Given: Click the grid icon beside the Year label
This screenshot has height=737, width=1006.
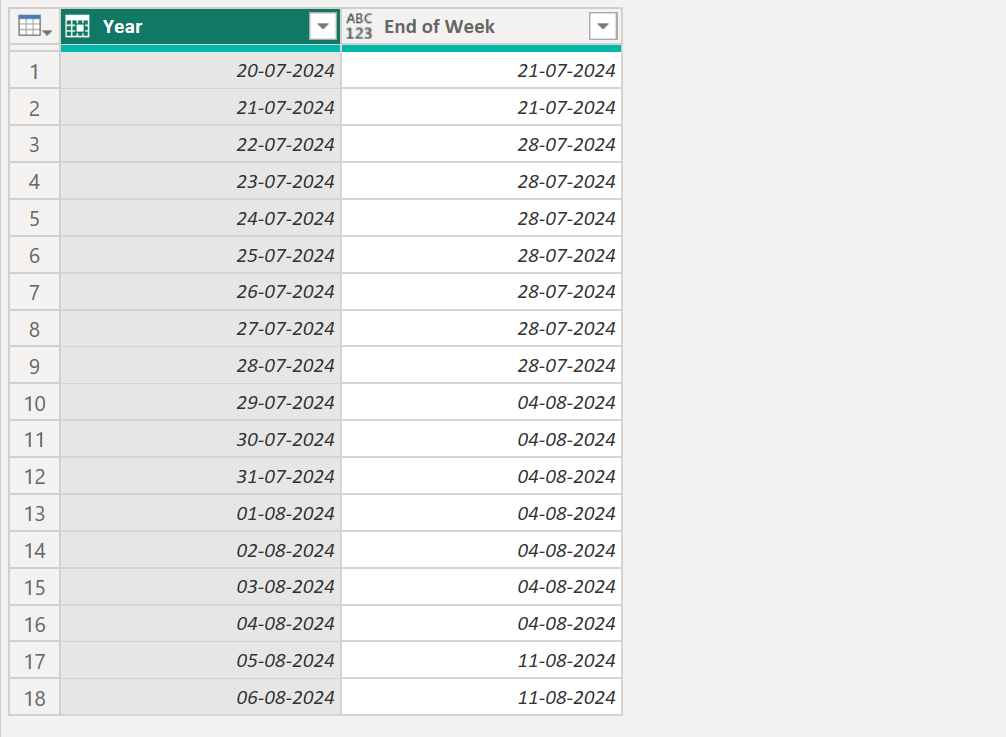Looking at the screenshot, I should coord(78,25).
